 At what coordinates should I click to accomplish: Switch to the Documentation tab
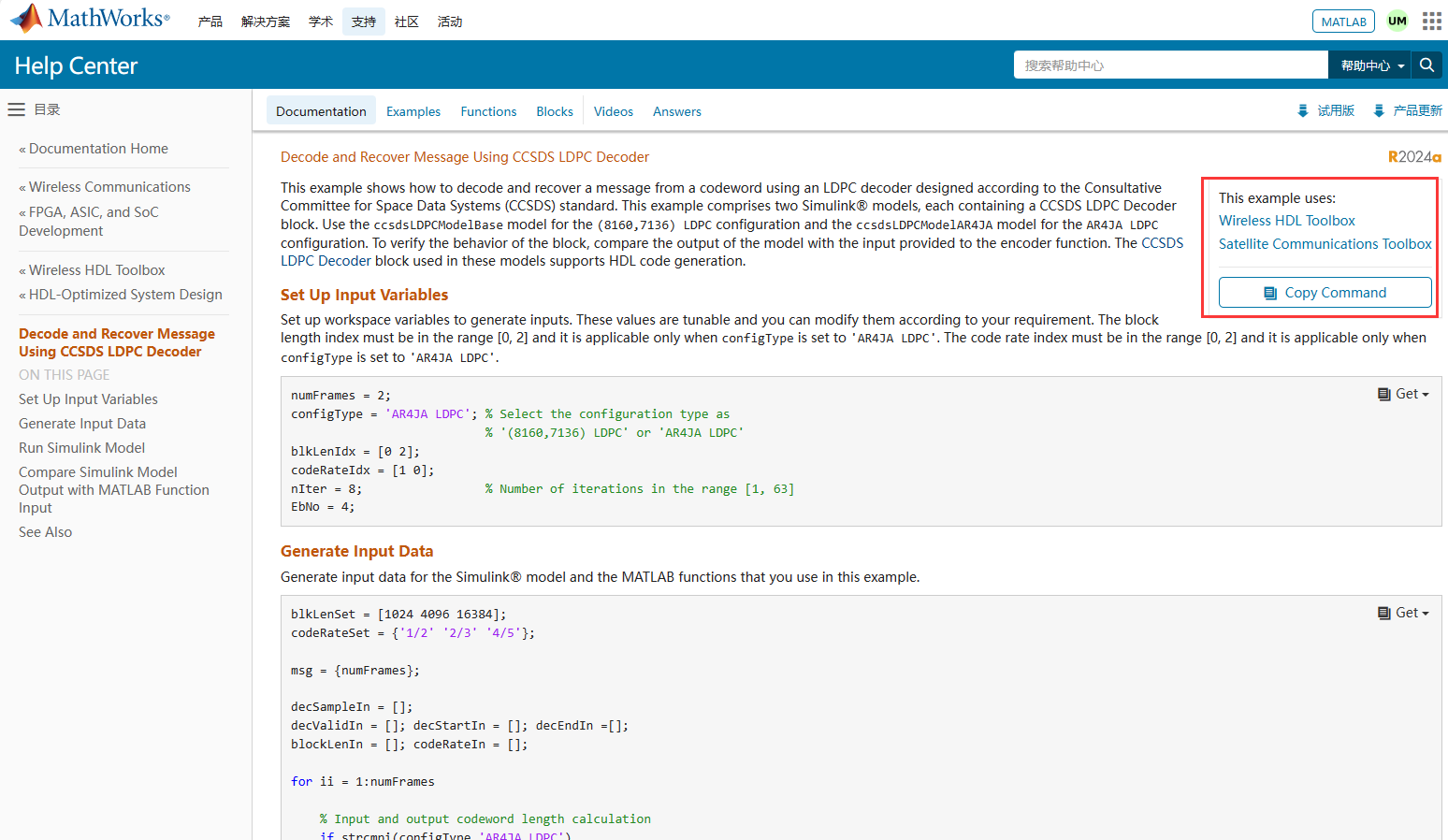pyautogui.click(x=321, y=111)
